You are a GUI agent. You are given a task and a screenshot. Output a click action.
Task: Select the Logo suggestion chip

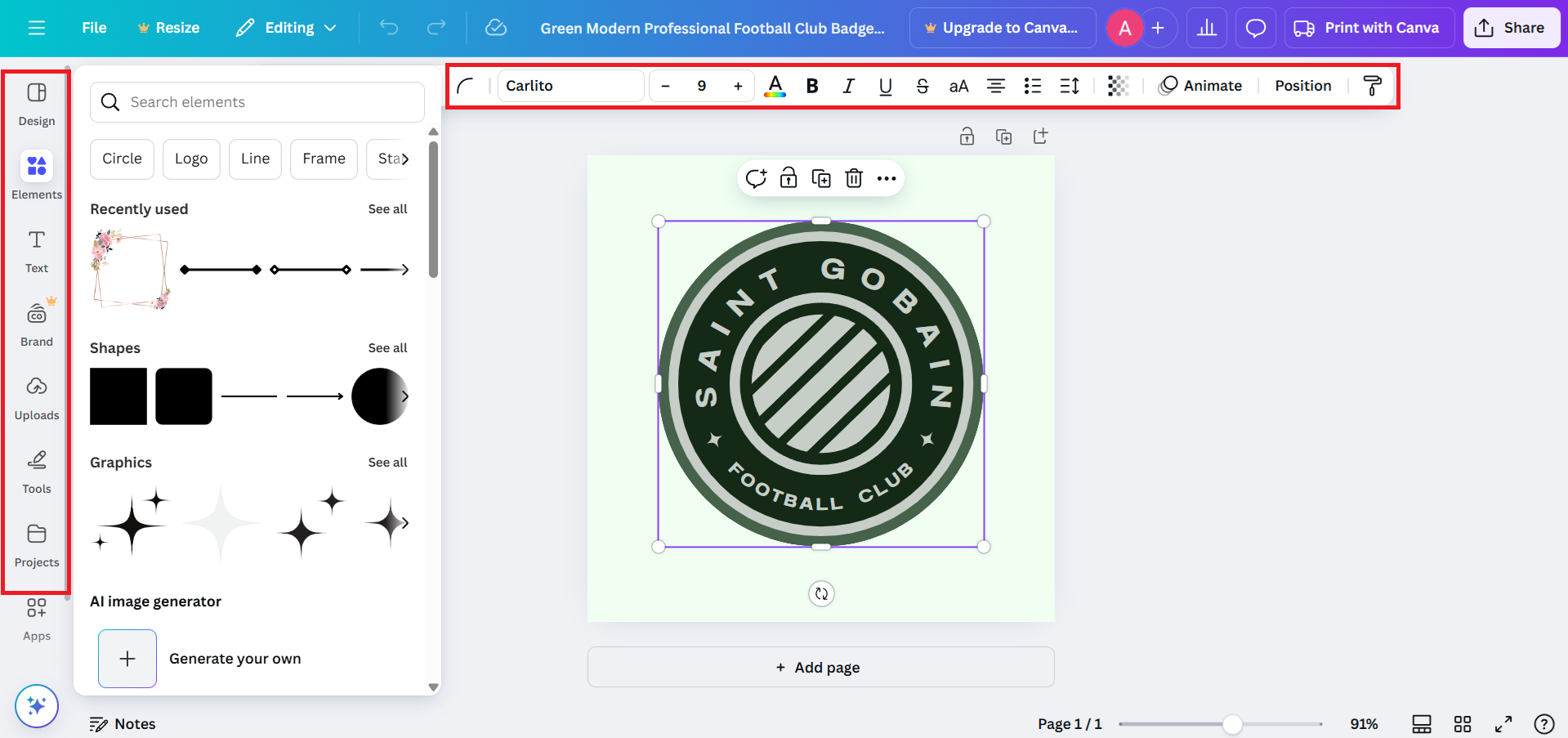coord(191,159)
